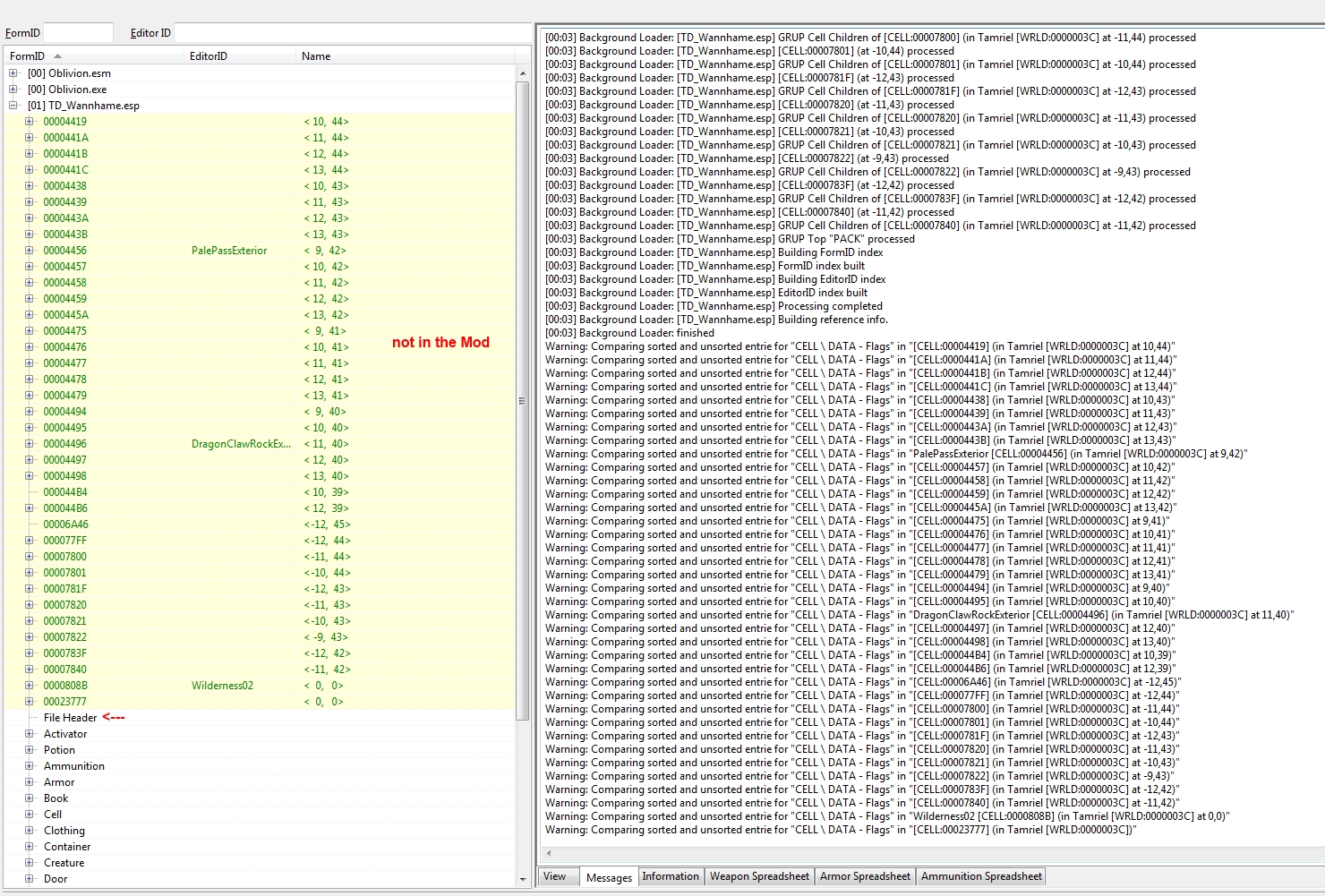Expand the PalePassExterior record 00004456
The height and width of the screenshot is (896, 1325).
(x=30, y=251)
